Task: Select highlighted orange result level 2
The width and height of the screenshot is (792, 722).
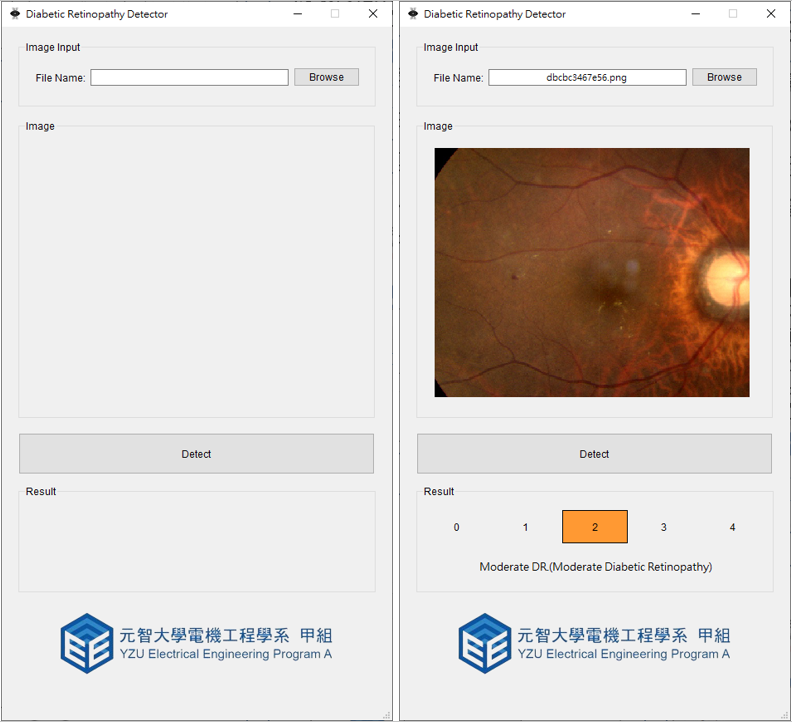Action: (595, 527)
